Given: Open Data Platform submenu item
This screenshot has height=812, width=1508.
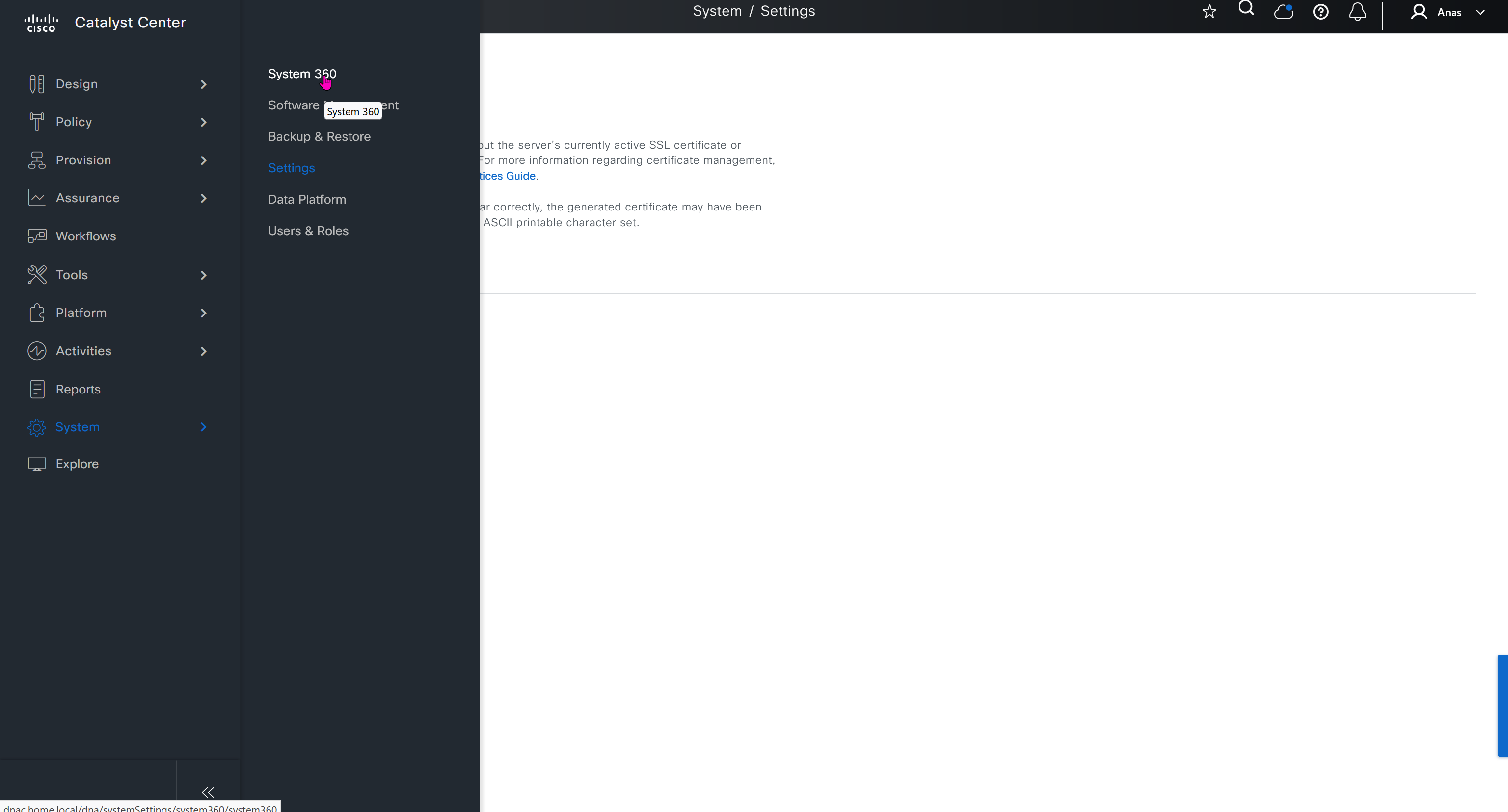Looking at the screenshot, I should coord(307,200).
